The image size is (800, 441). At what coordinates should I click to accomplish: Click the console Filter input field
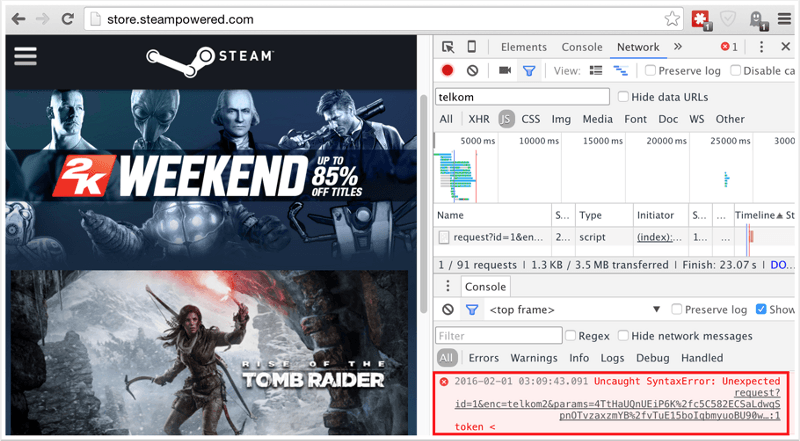(x=498, y=335)
